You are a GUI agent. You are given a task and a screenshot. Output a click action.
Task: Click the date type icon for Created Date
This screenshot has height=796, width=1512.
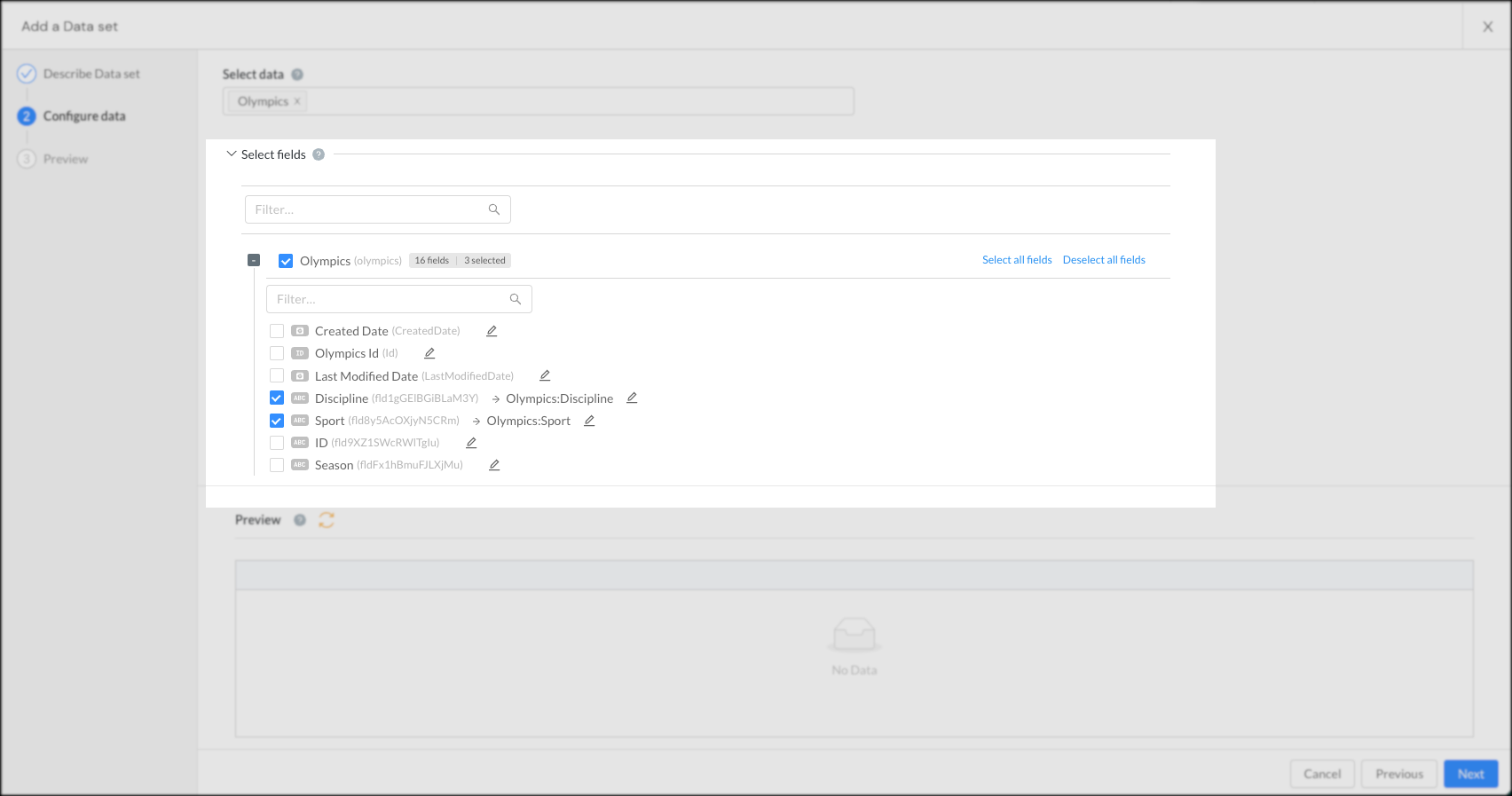(x=300, y=331)
